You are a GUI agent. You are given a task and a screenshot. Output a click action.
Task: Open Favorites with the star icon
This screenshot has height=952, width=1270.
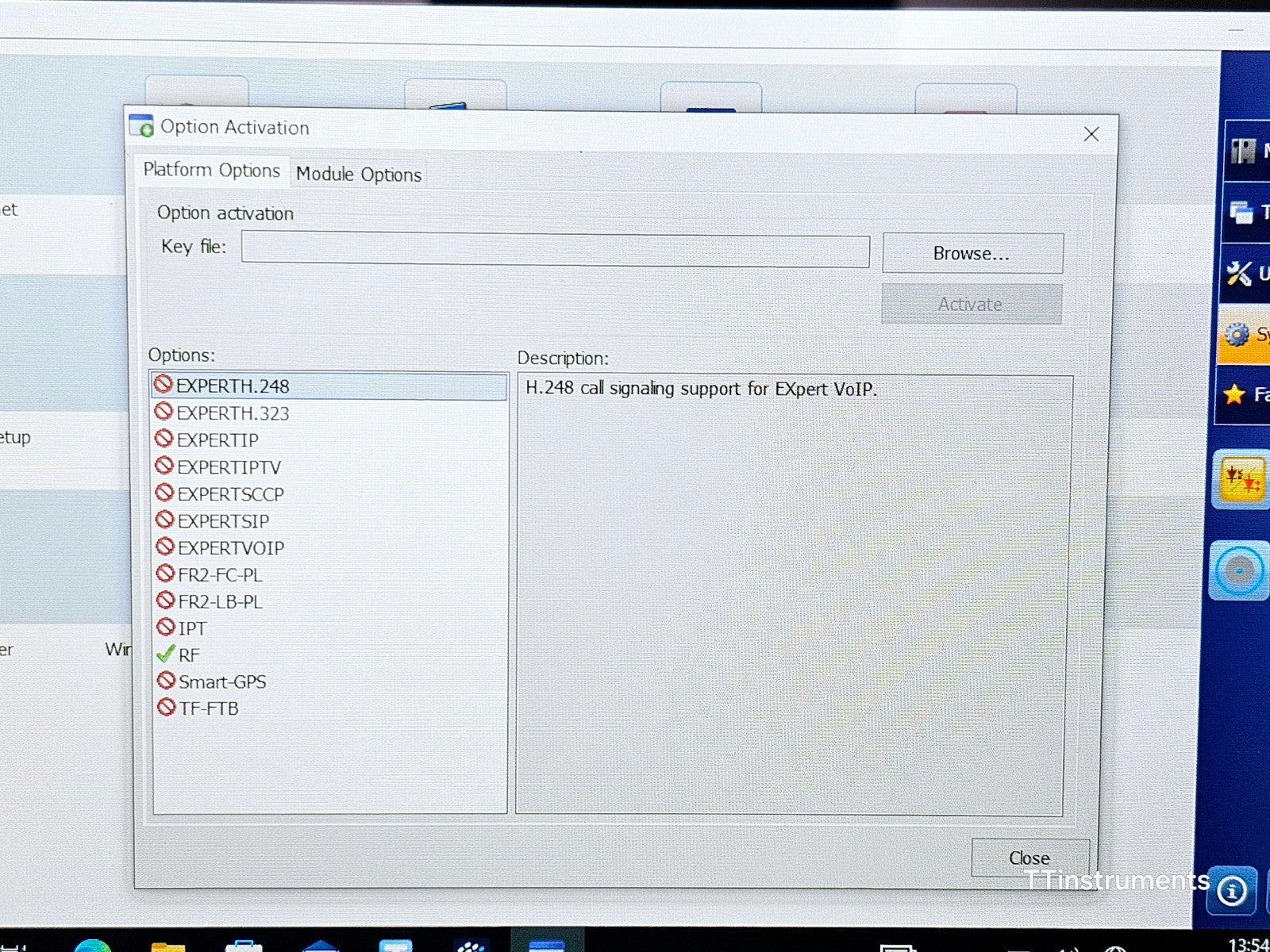(1243, 394)
